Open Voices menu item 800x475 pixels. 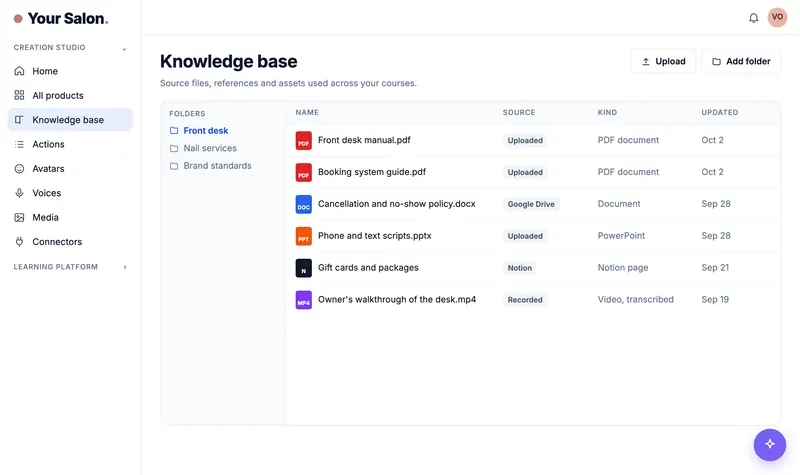click(x=70, y=193)
